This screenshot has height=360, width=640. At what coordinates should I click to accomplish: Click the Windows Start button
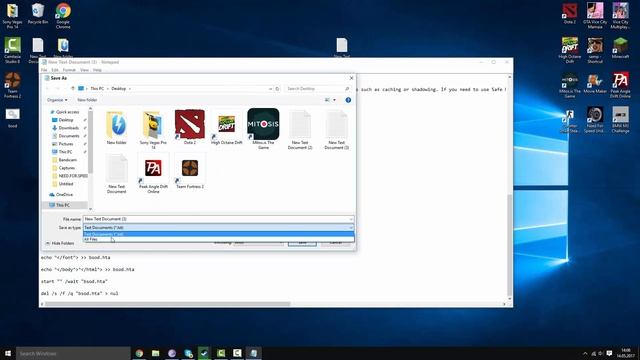tap(8, 353)
